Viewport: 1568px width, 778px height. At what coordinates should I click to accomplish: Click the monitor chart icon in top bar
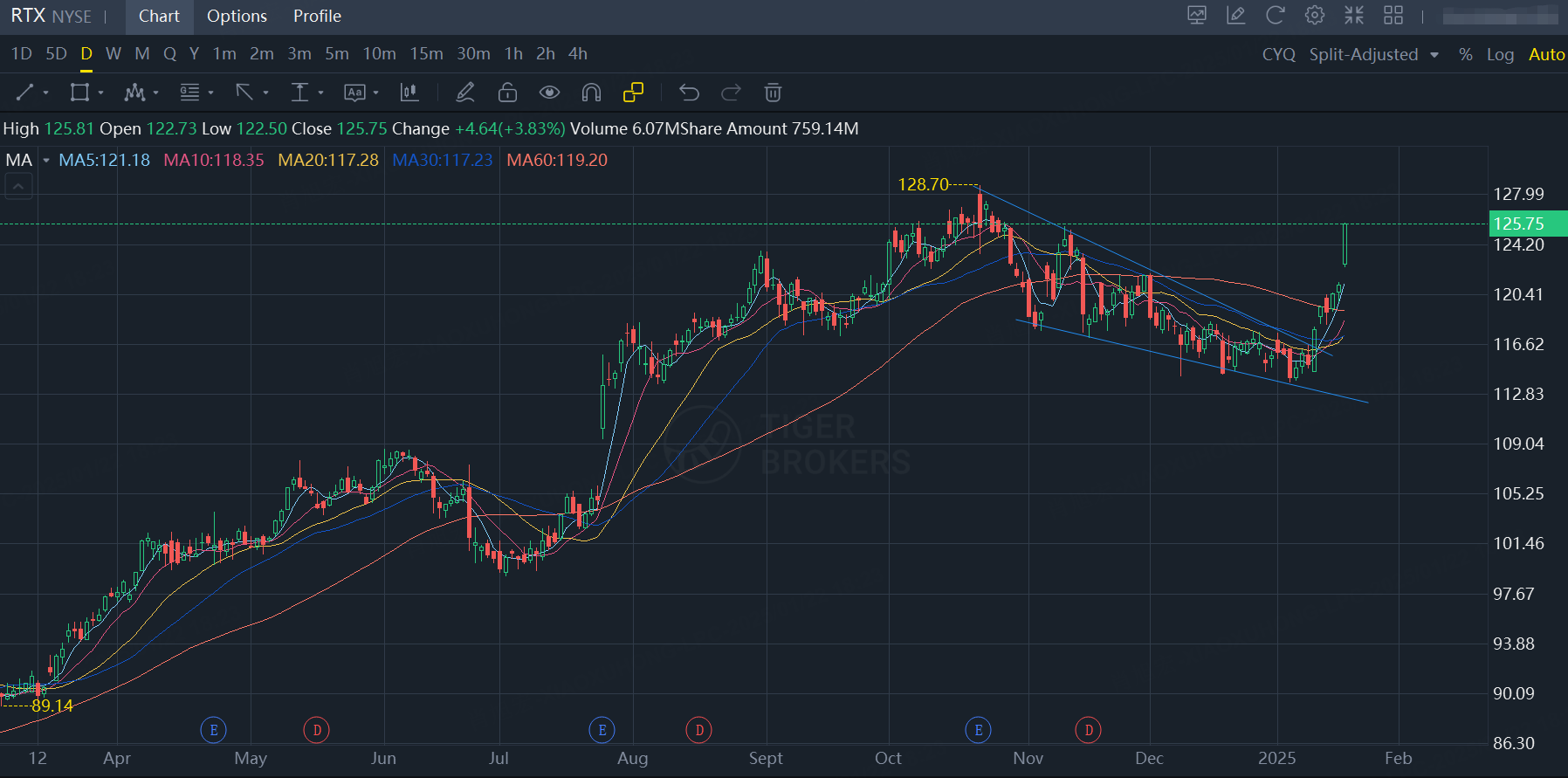click(1197, 15)
